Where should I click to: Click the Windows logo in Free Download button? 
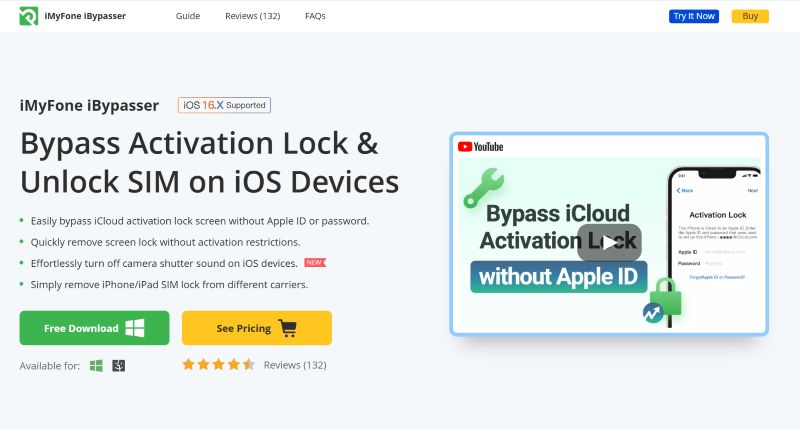tap(135, 328)
